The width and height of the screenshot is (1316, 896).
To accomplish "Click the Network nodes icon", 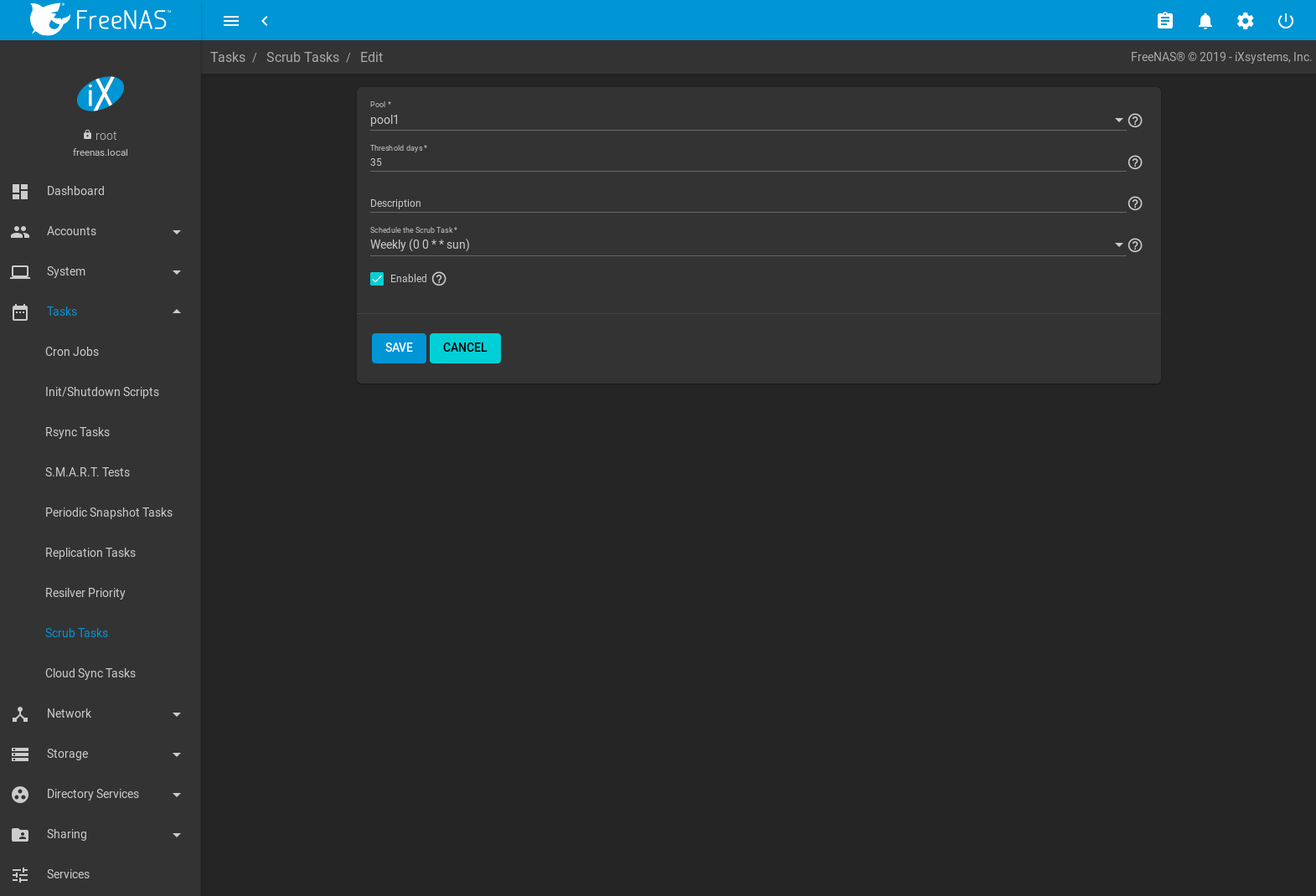I will (20, 714).
